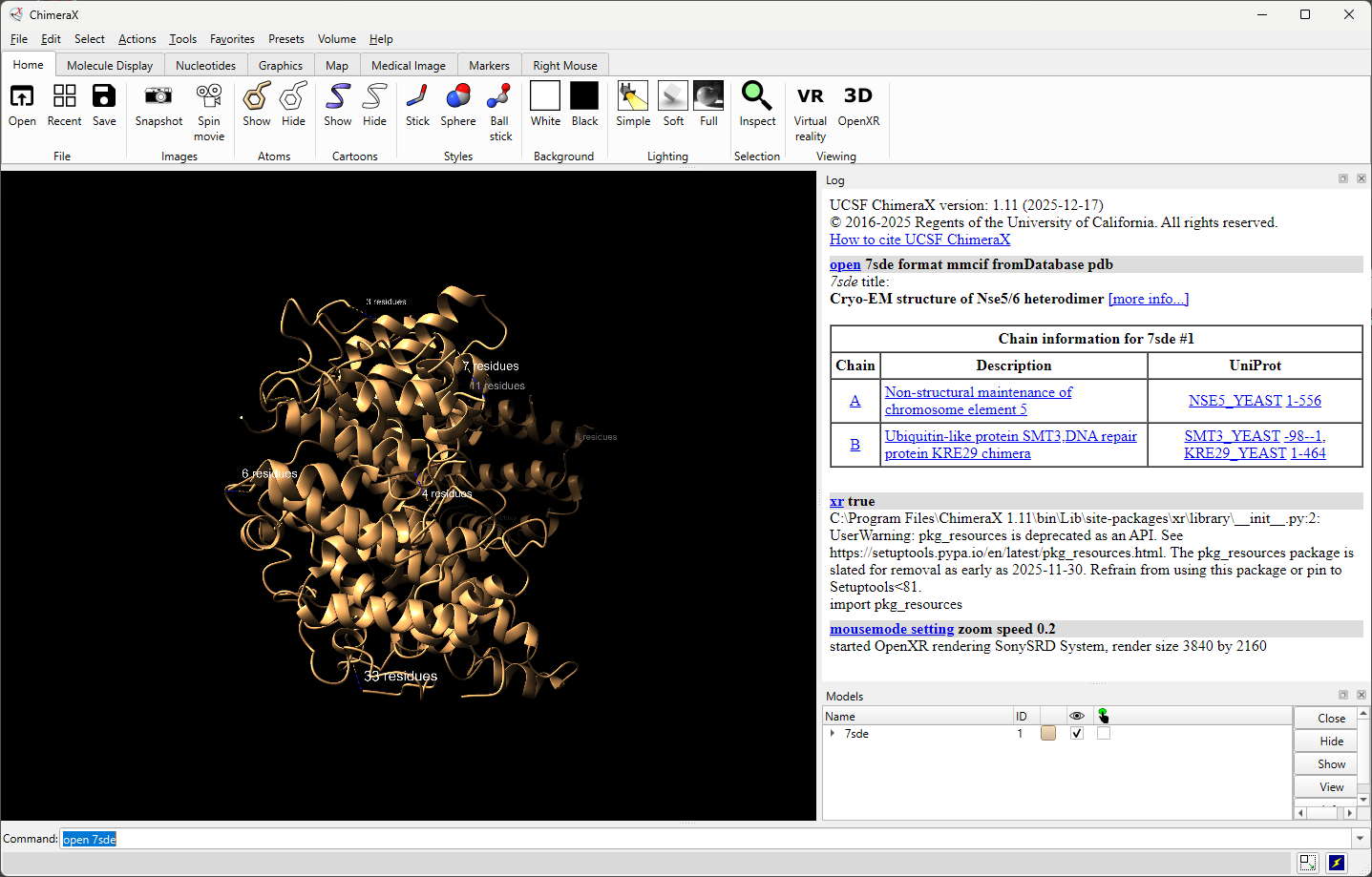Expand the 7sde model tree item
This screenshot has width=1372, height=877.
[833, 734]
